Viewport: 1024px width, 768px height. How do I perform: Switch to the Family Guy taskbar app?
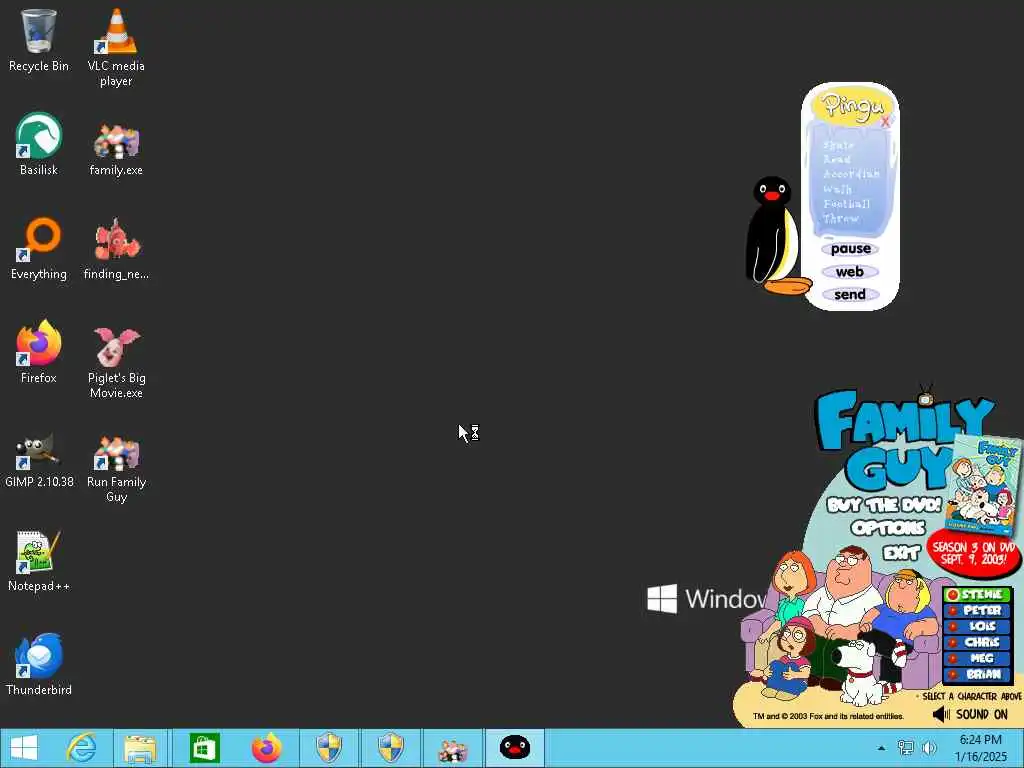coord(453,748)
